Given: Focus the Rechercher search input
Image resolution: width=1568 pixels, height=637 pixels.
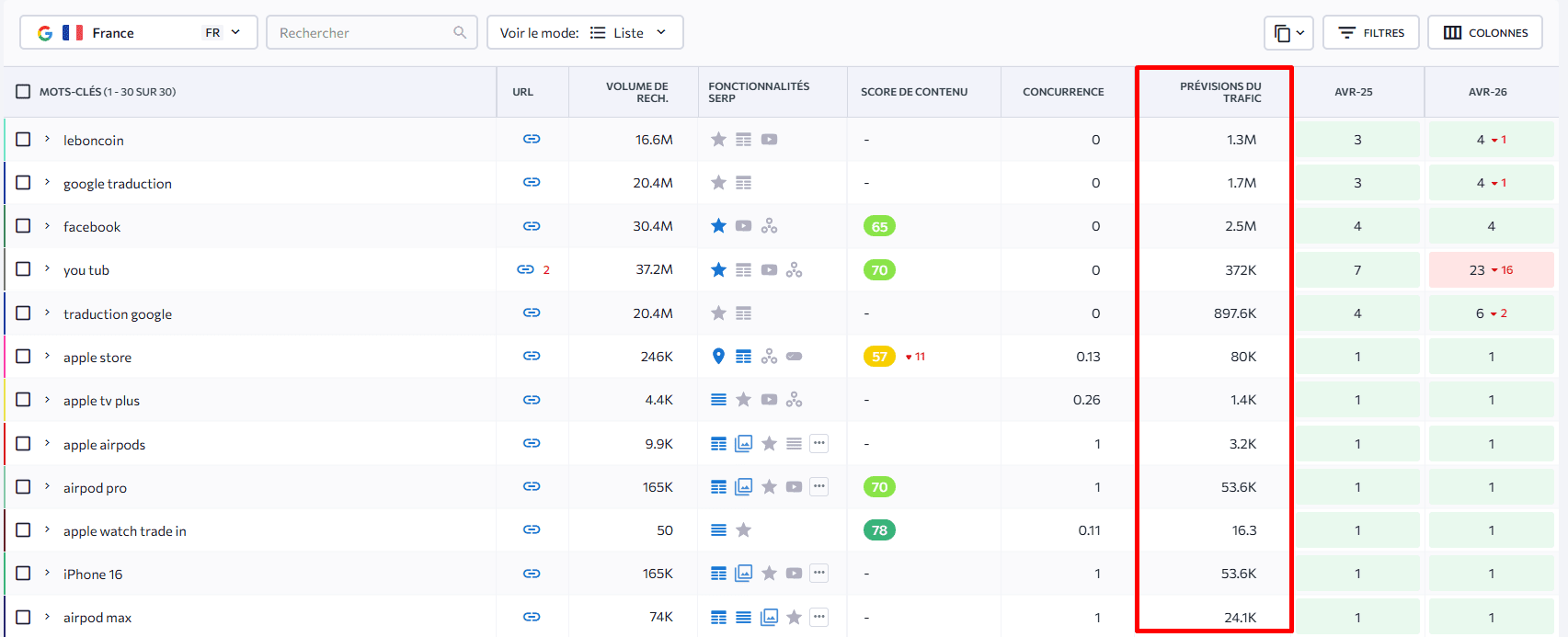Looking at the screenshot, I should pos(372,32).
